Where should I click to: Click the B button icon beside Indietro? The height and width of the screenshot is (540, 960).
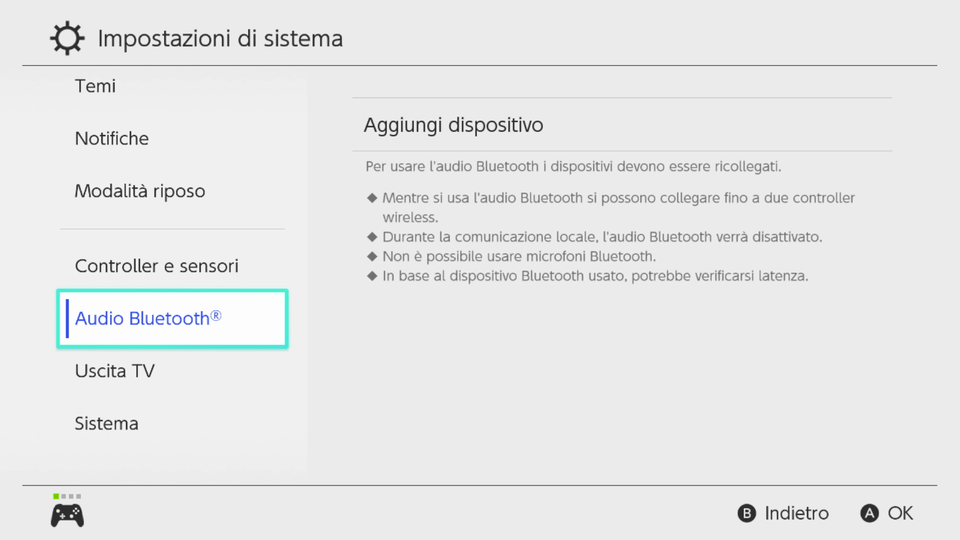coord(746,513)
